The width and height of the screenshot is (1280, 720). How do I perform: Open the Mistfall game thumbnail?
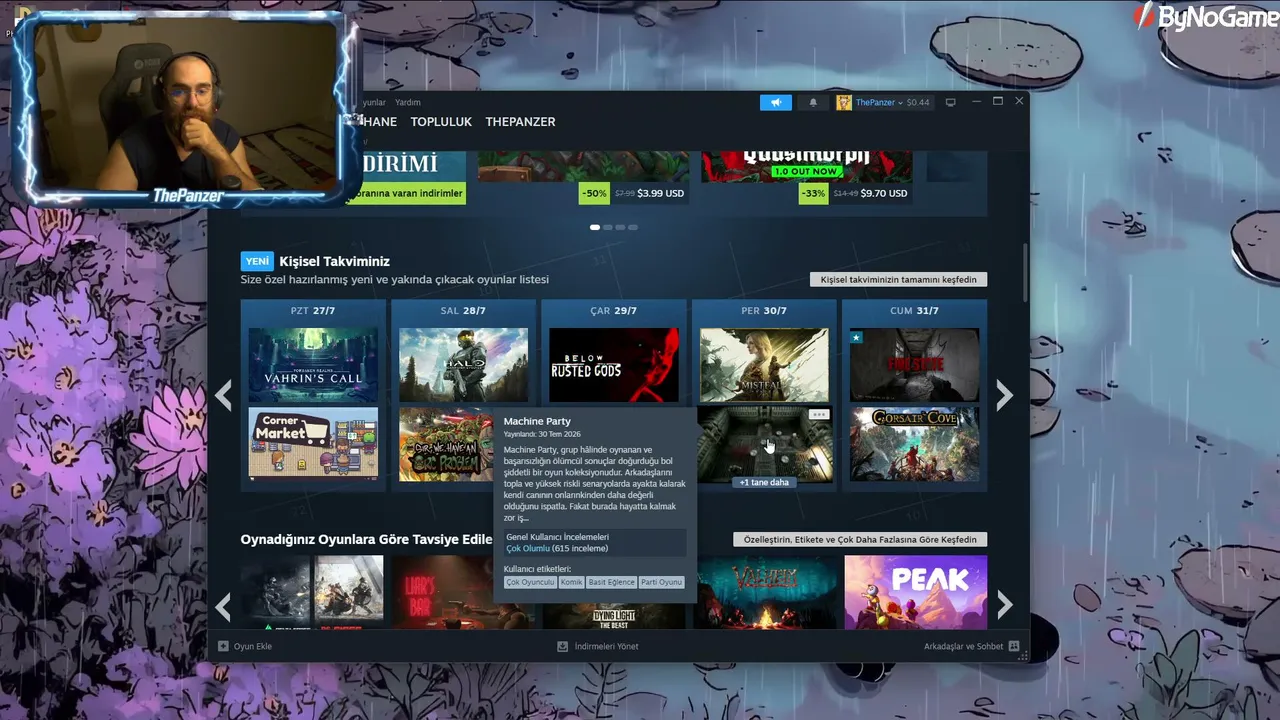tap(764, 365)
